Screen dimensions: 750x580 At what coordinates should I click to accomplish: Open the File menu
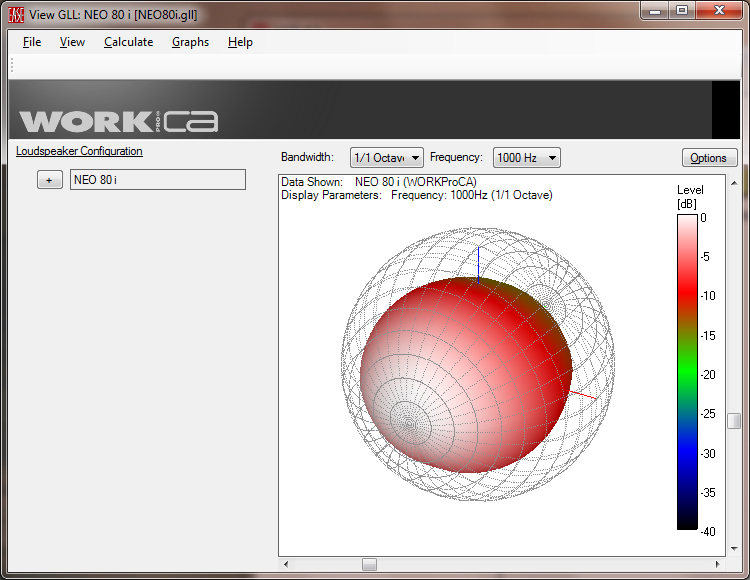[32, 42]
